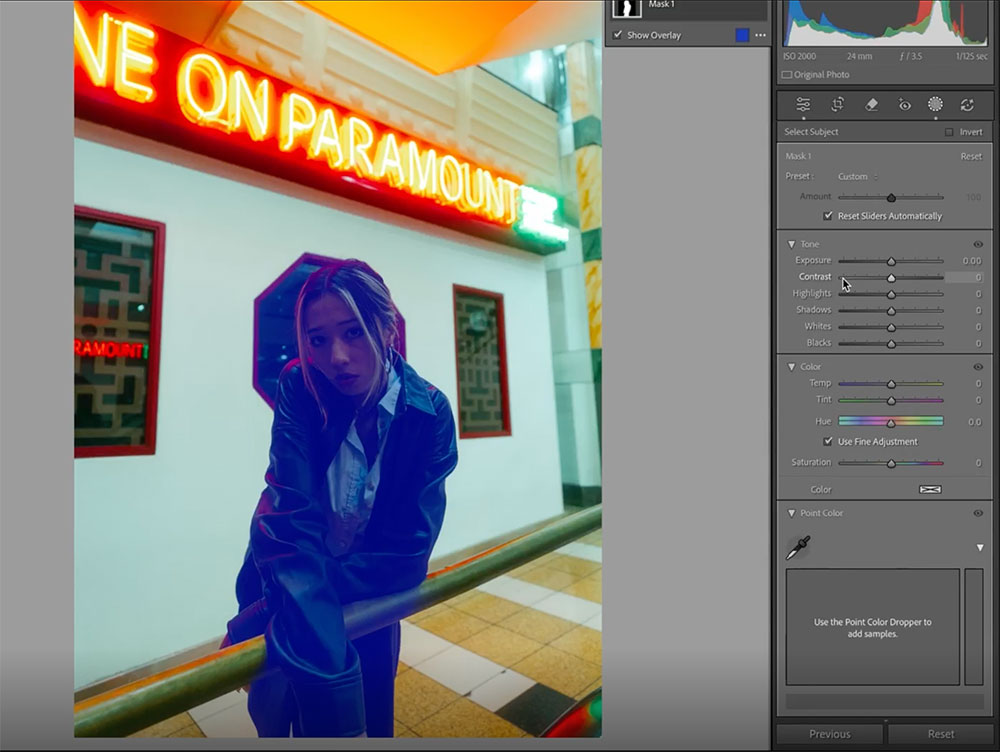Click the 24 mm focal length text
Viewport: 1000px width, 752px height.
859,56
